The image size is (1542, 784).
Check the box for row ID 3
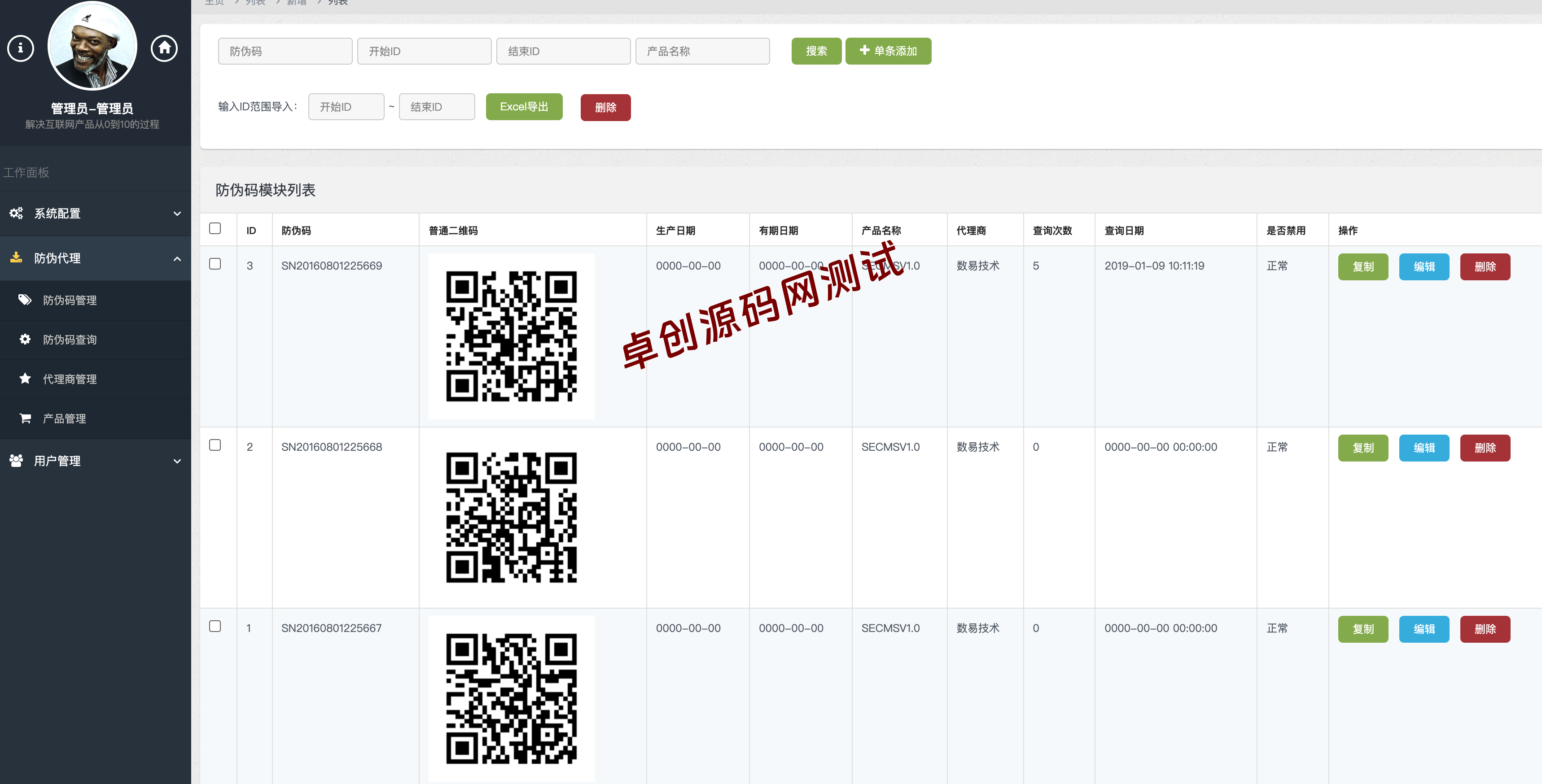click(x=215, y=264)
